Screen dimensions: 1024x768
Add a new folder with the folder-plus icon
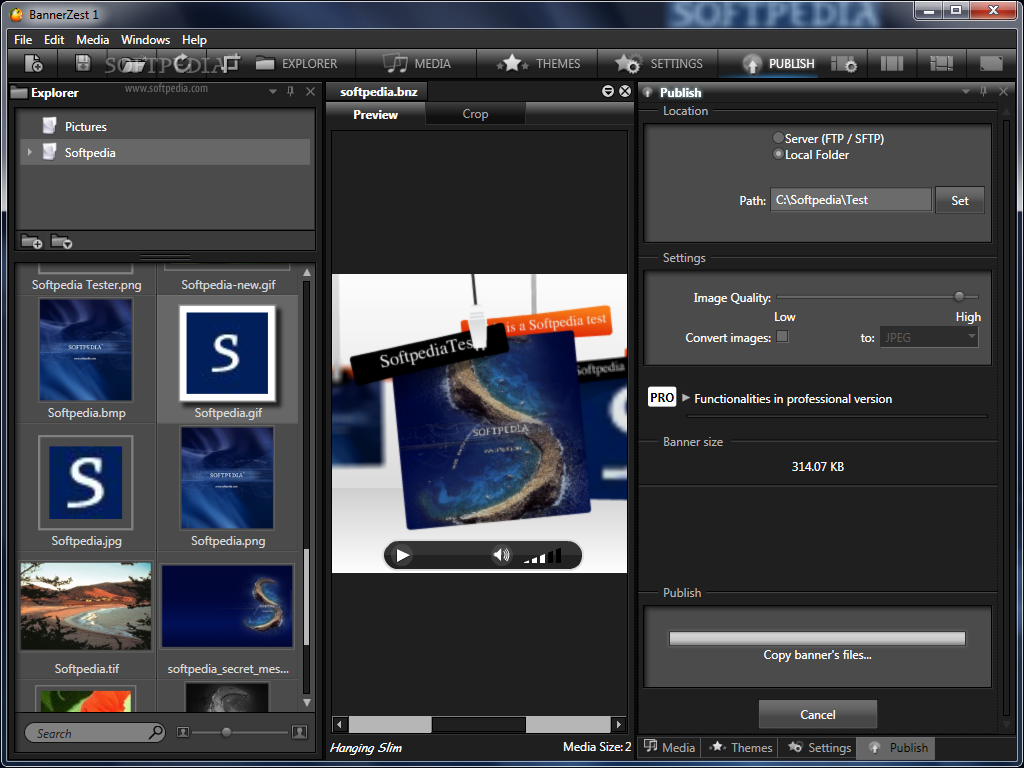point(31,242)
